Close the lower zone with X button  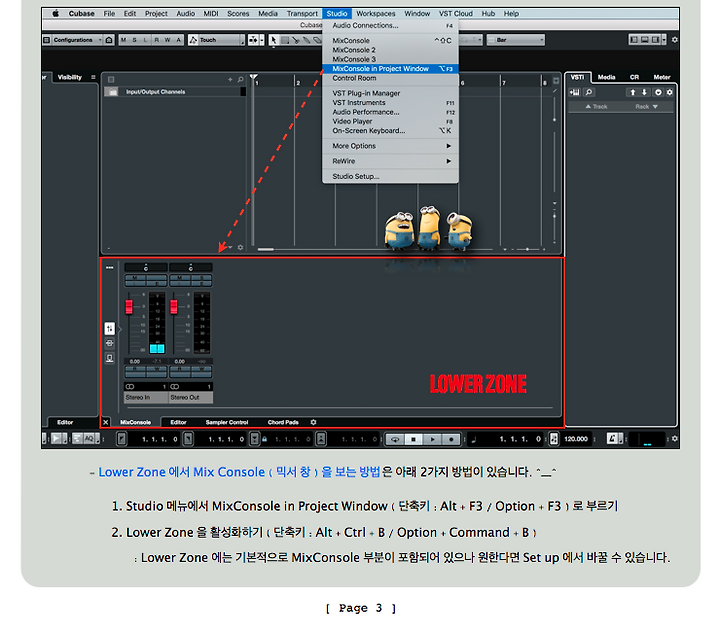[x=106, y=422]
